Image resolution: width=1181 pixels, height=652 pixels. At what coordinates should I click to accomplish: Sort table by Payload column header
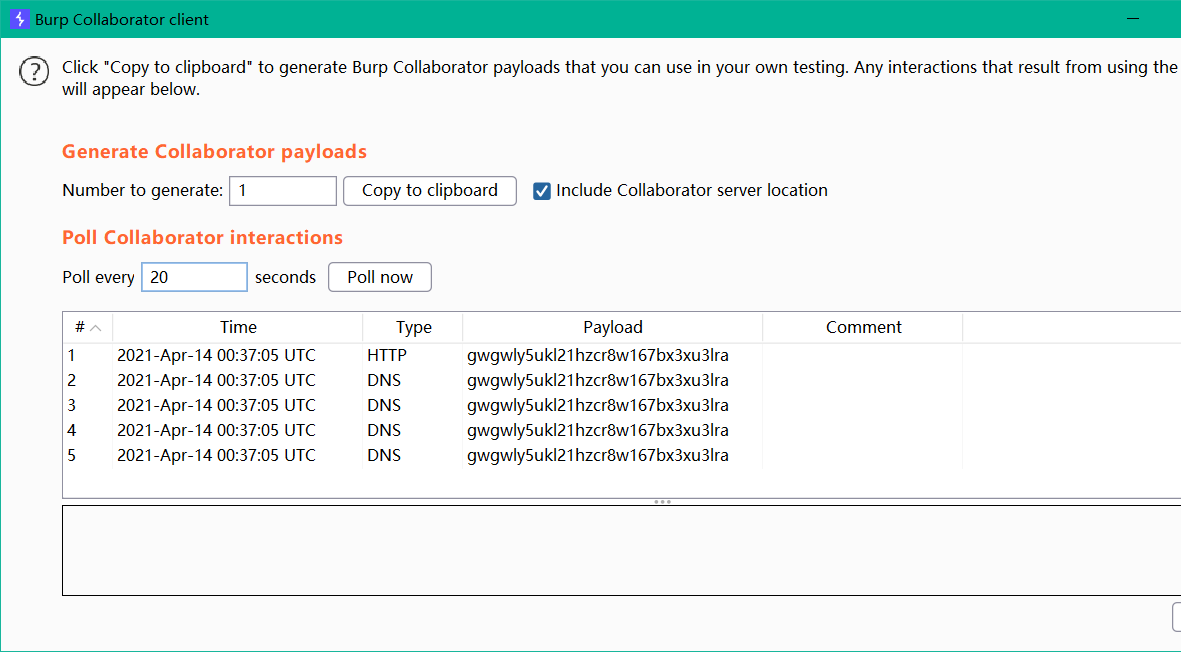click(x=612, y=328)
